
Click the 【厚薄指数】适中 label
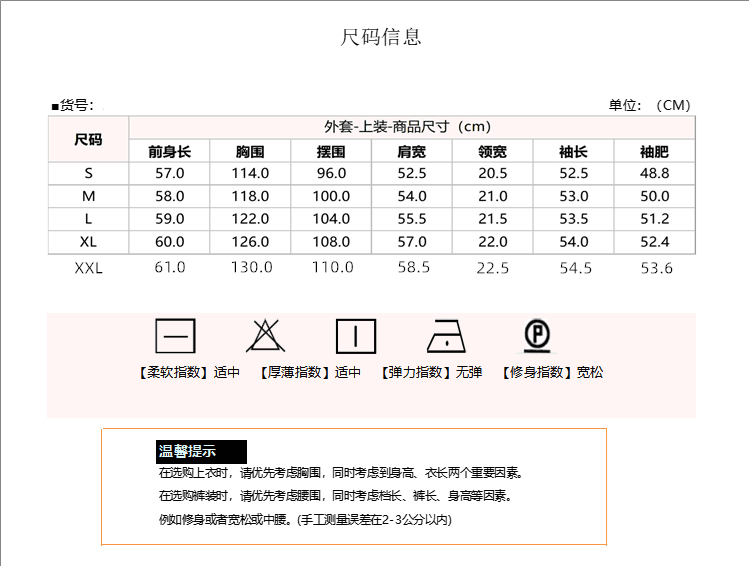(310, 372)
